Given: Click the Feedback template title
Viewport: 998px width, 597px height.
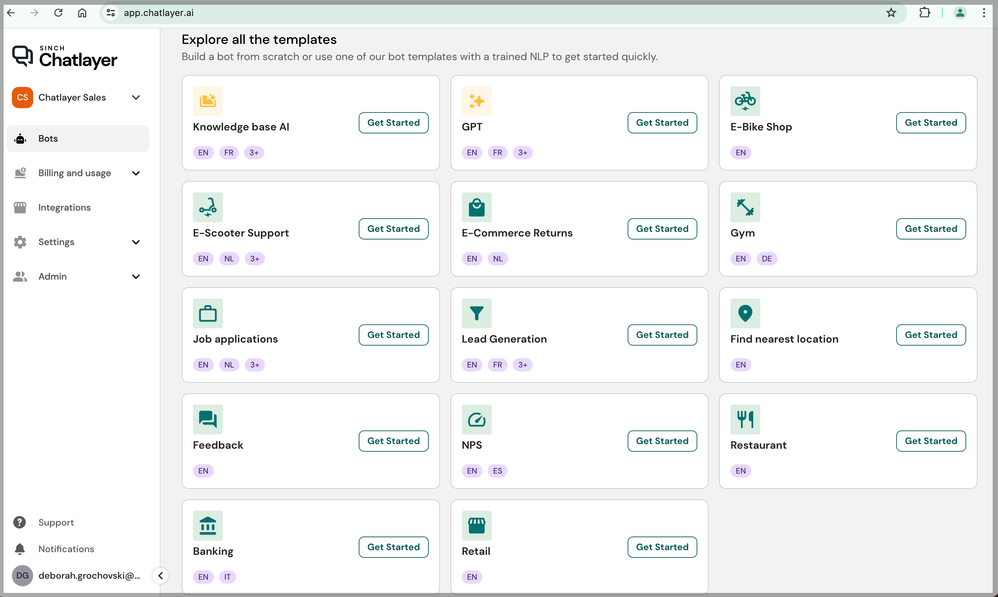Looking at the screenshot, I should [218, 445].
